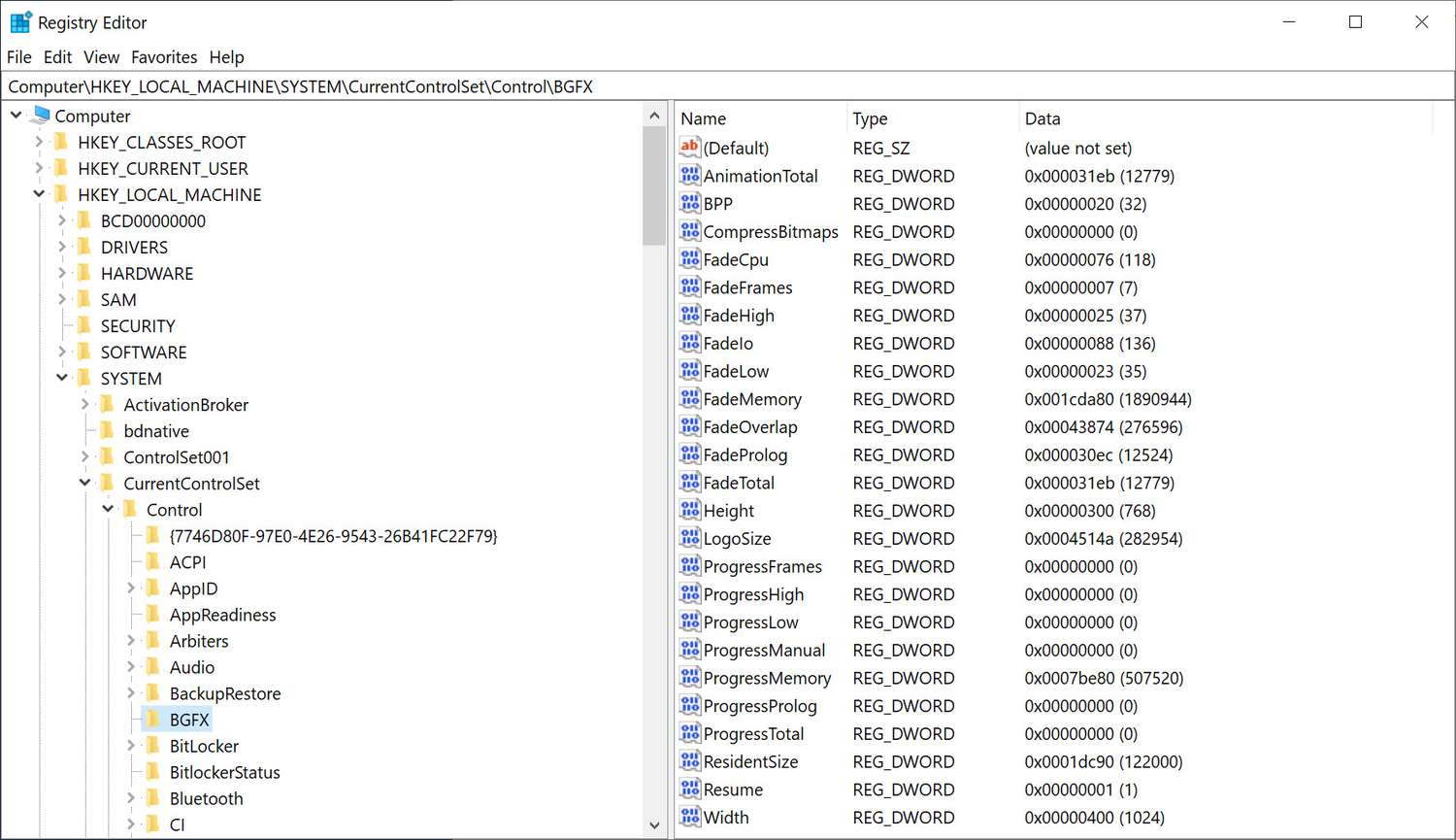Click the DWORD icon beside LogoSize
This screenshot has width=1456, height=840.
tap(689, 539)
